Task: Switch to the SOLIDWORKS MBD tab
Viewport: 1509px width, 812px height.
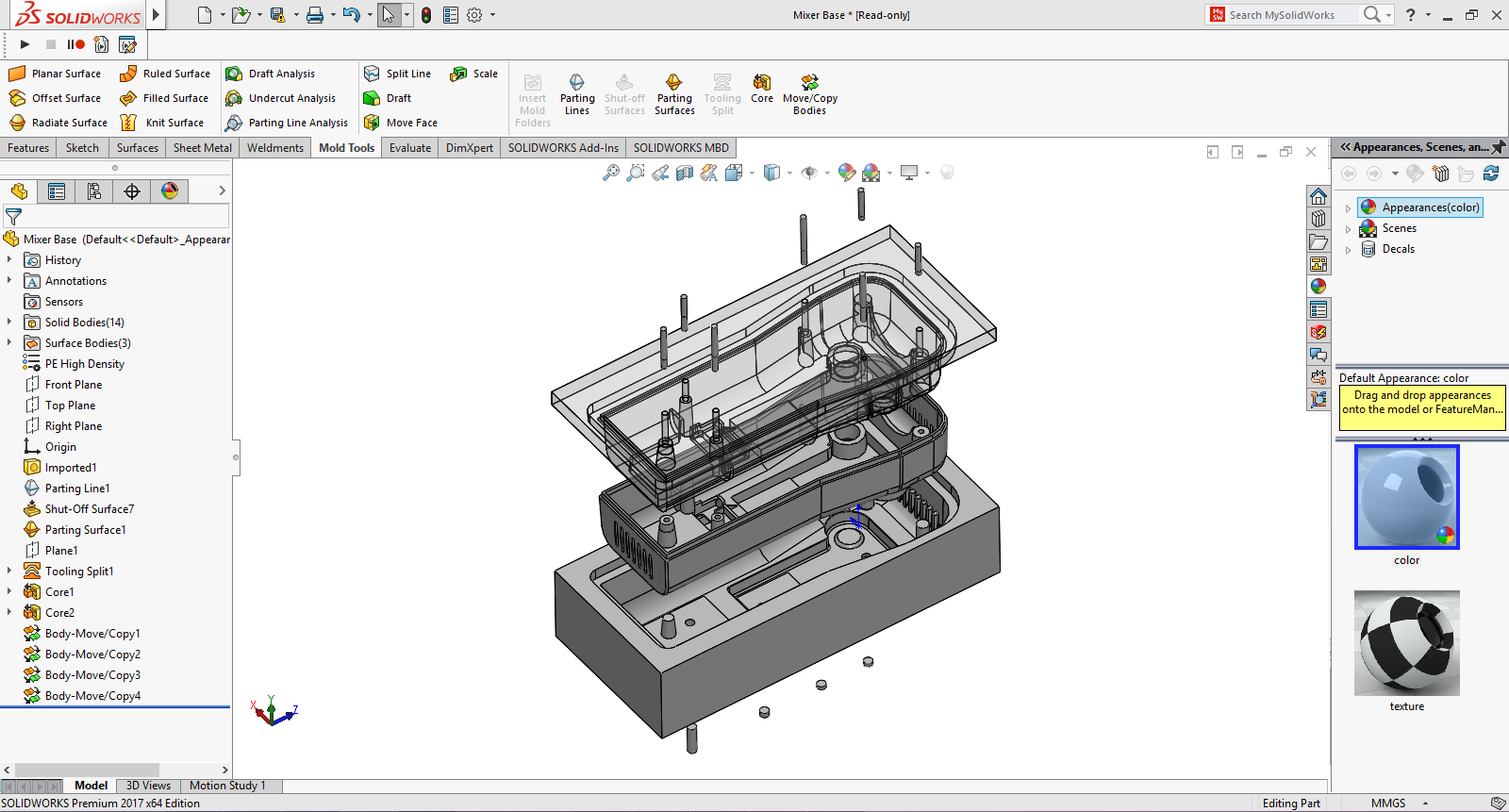Action: pos(681,148)
